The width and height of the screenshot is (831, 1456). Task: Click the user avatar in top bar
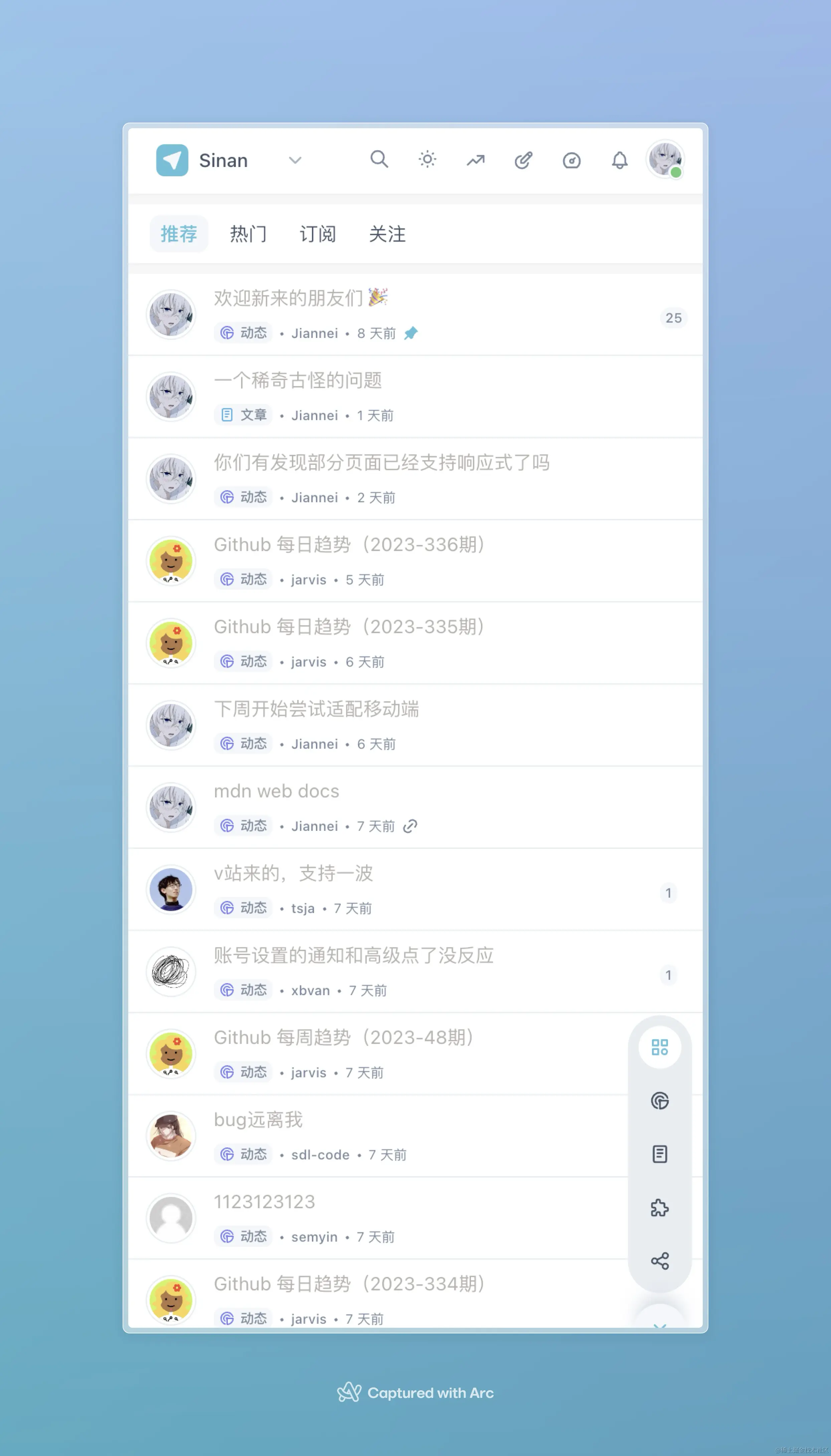coord(665,159)
